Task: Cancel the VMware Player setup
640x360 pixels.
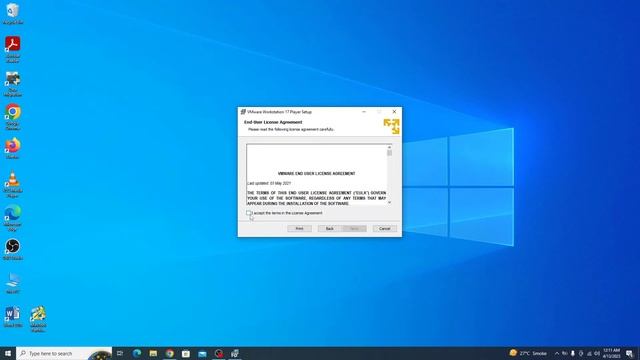Action: [x=384, y=229]
